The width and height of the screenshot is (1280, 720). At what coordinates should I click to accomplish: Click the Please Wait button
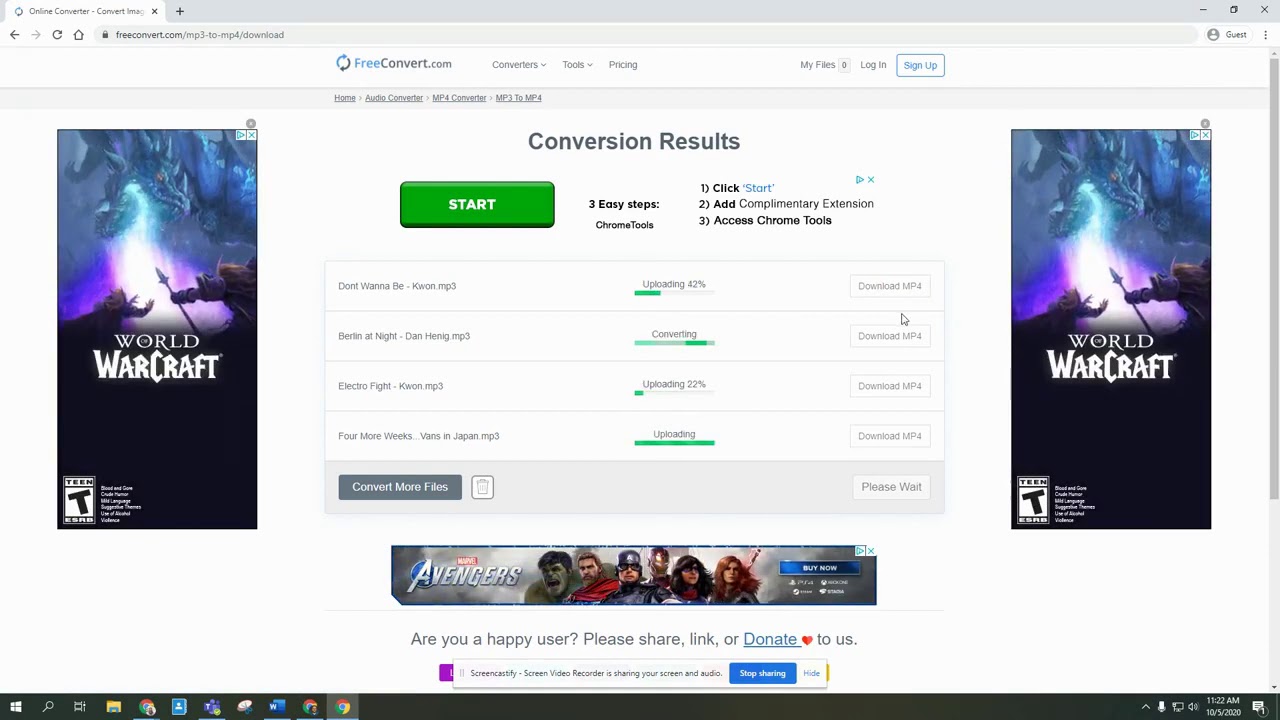click(x=891, y=487)
